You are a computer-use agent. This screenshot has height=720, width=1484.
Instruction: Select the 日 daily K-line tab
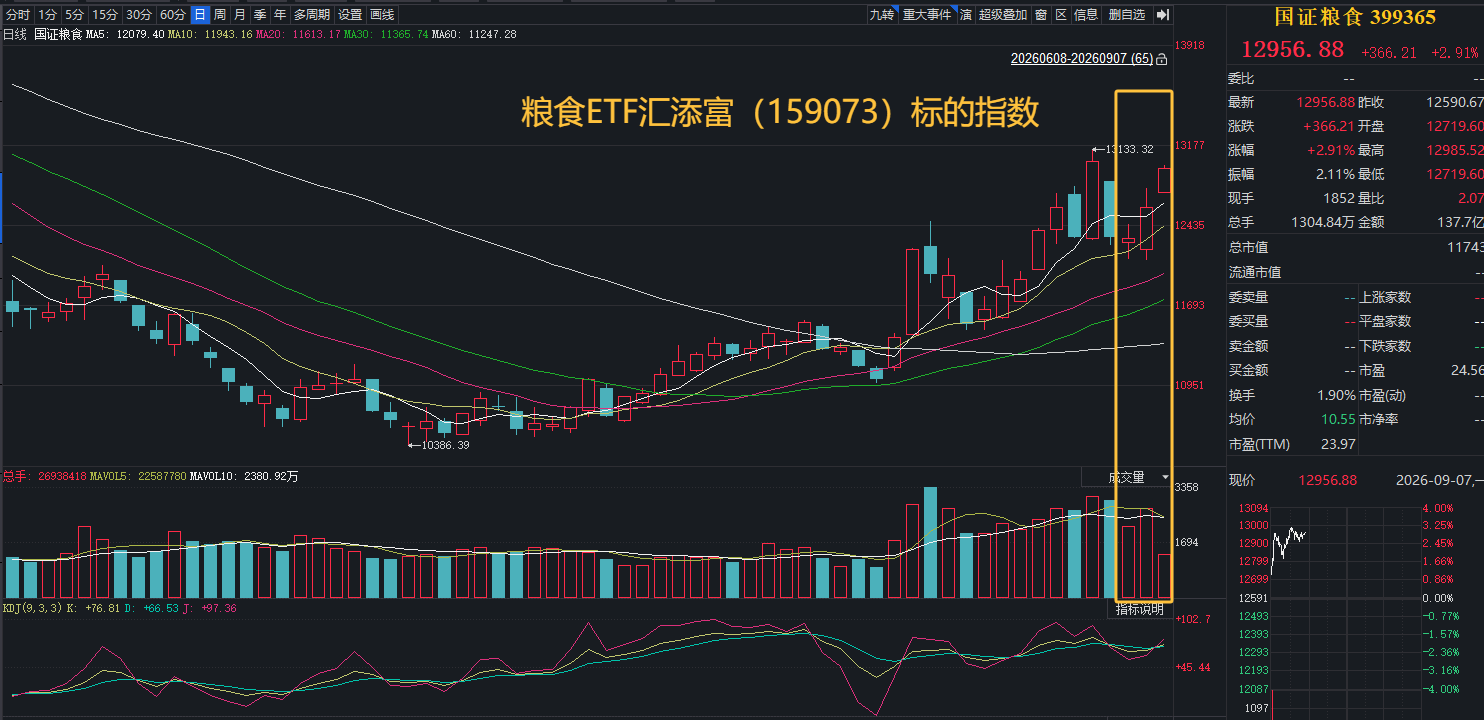(x=199, y=15)
